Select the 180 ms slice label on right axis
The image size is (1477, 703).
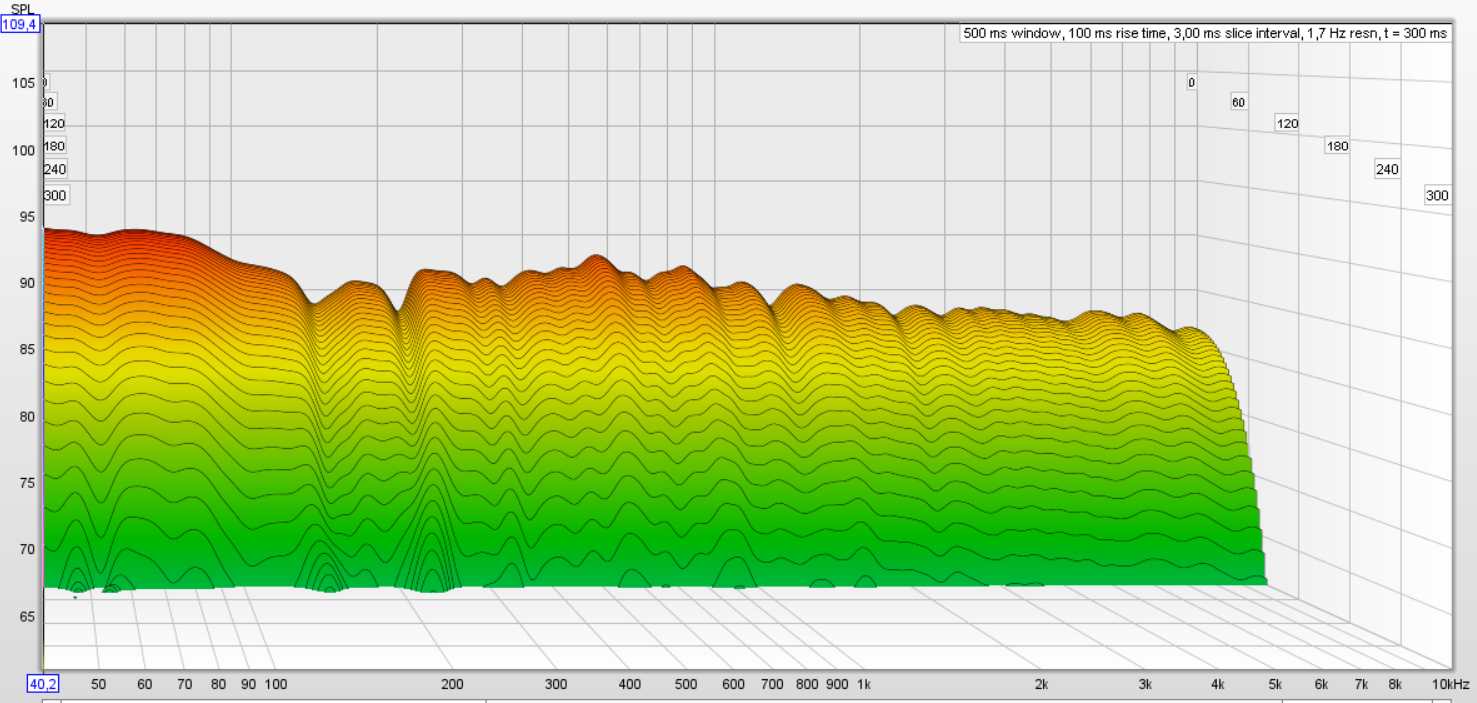tap(1335, 146)
